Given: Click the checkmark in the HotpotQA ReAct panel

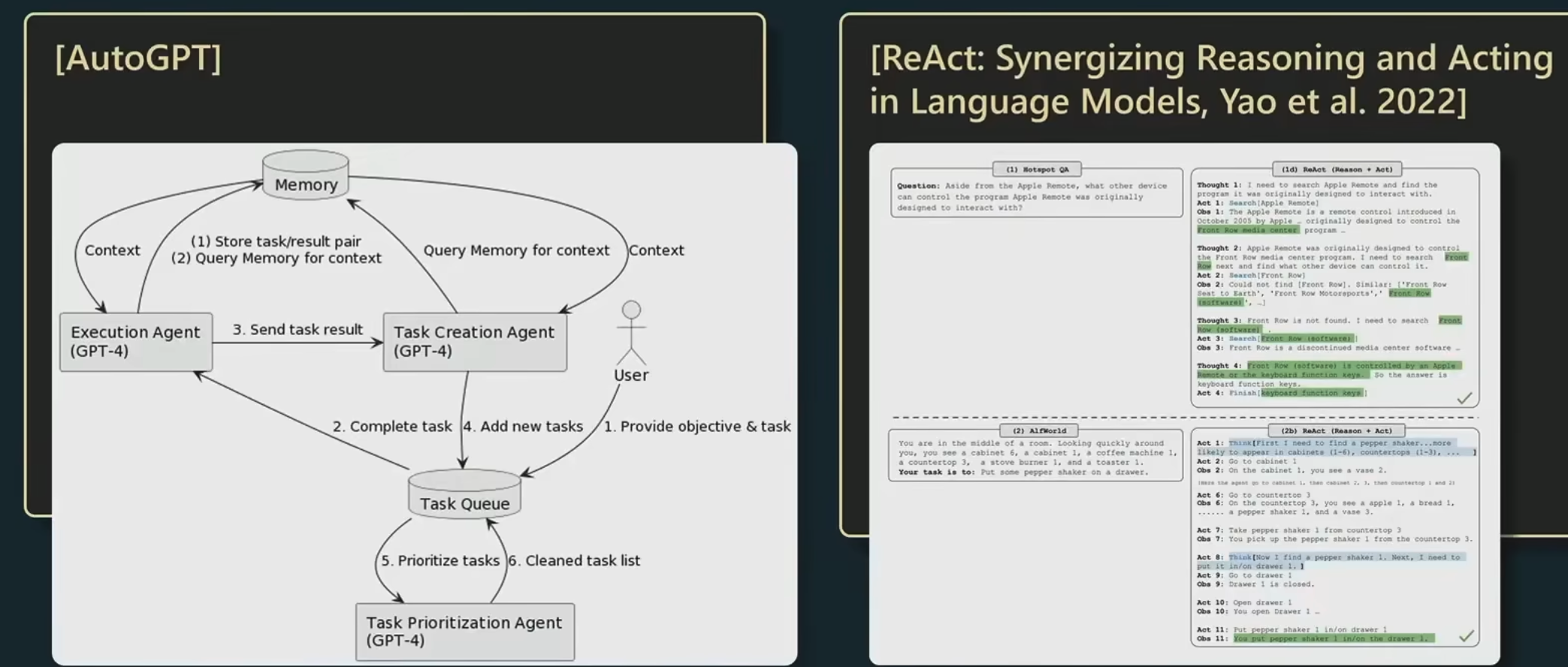Looking at the screenshot, I should point(1464,398).
